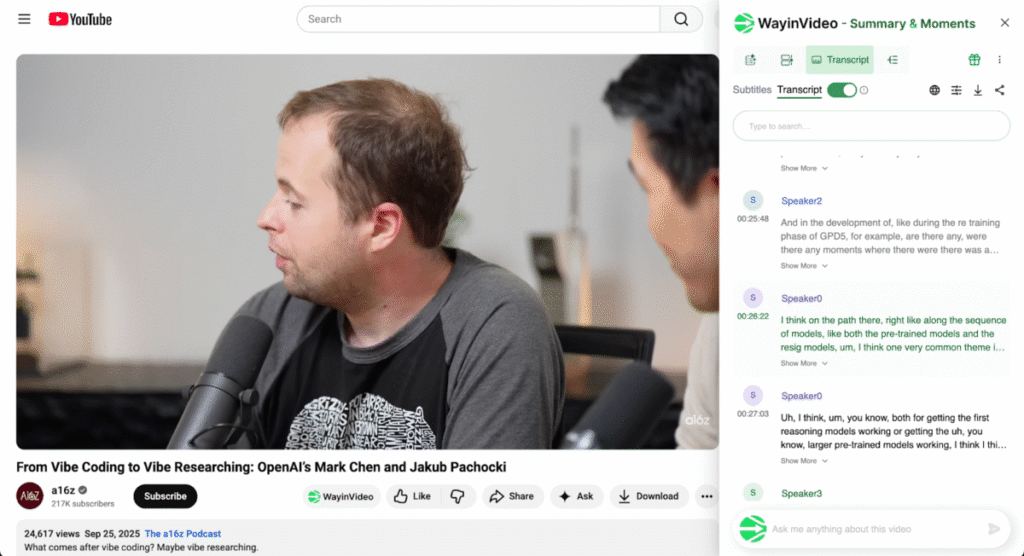
Task: Download the transcript using the download icon
Action: coord(978,90)
